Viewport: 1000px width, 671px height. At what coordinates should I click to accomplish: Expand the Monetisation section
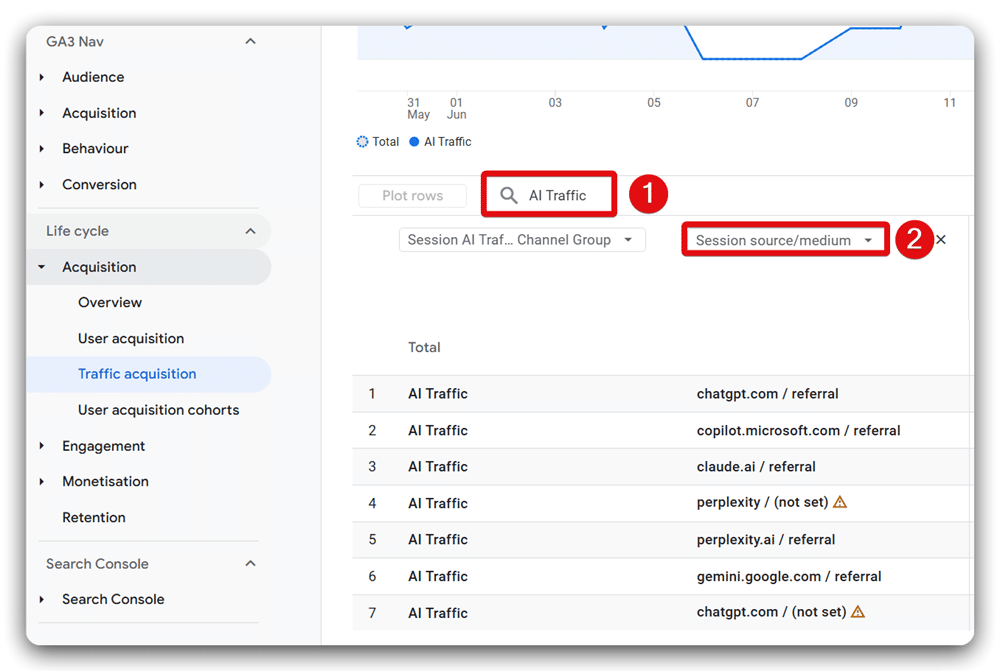105,481
